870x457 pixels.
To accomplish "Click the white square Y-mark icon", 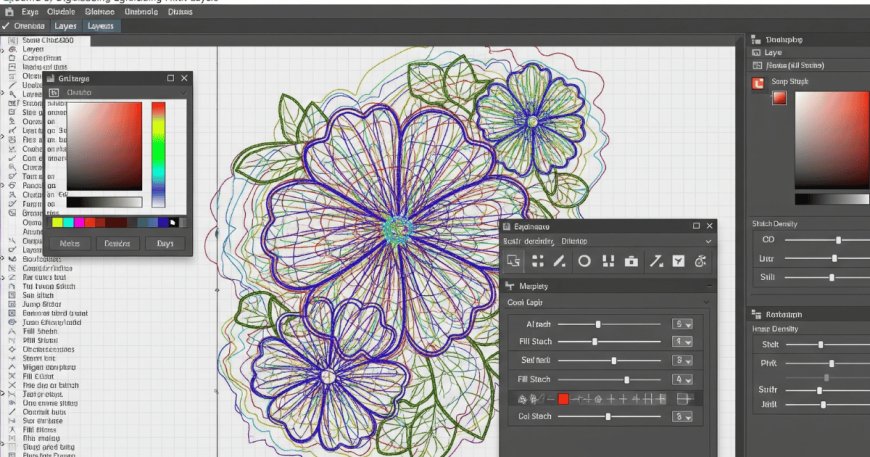I will click(678, 261).
